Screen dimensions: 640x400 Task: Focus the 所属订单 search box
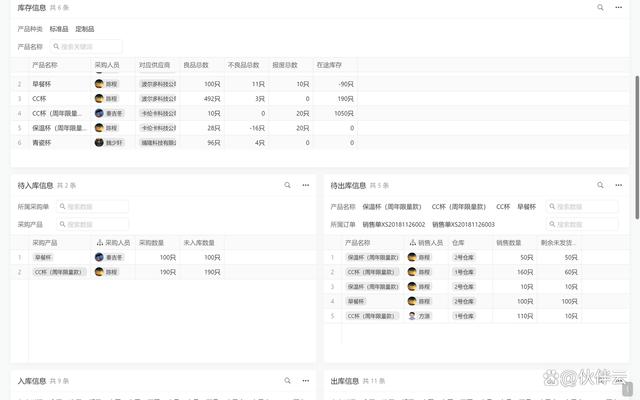[582, 224]
